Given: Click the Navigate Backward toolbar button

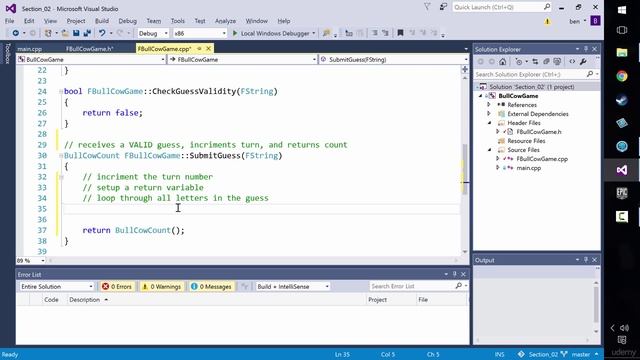Looking at the screenshot, I should pos(16,33).
